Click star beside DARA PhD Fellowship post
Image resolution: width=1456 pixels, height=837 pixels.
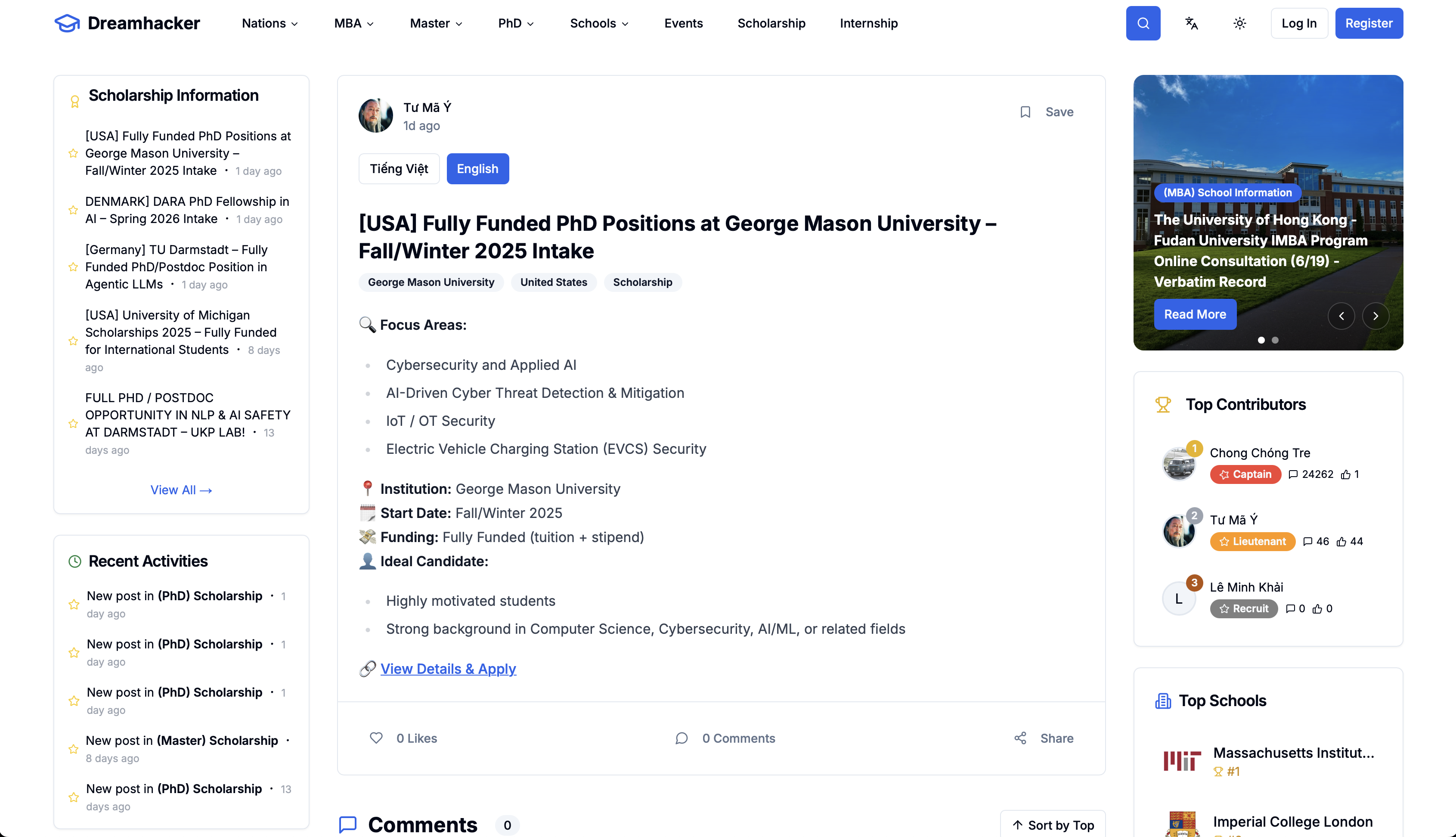click(73, 211)
